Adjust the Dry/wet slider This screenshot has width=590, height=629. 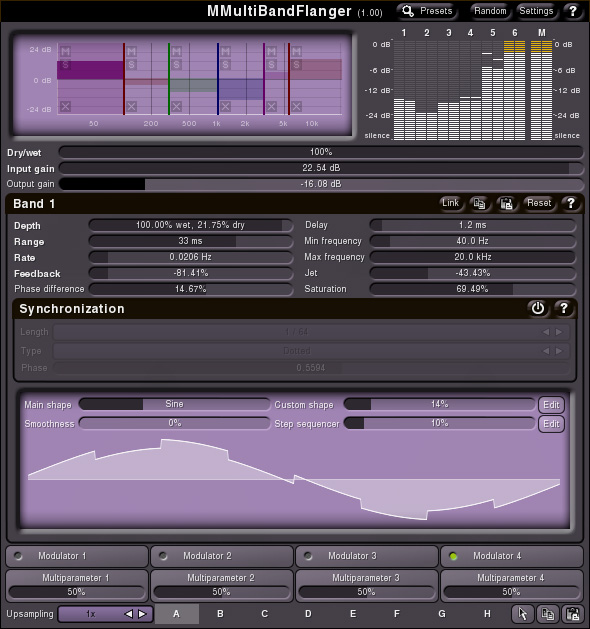321,152
